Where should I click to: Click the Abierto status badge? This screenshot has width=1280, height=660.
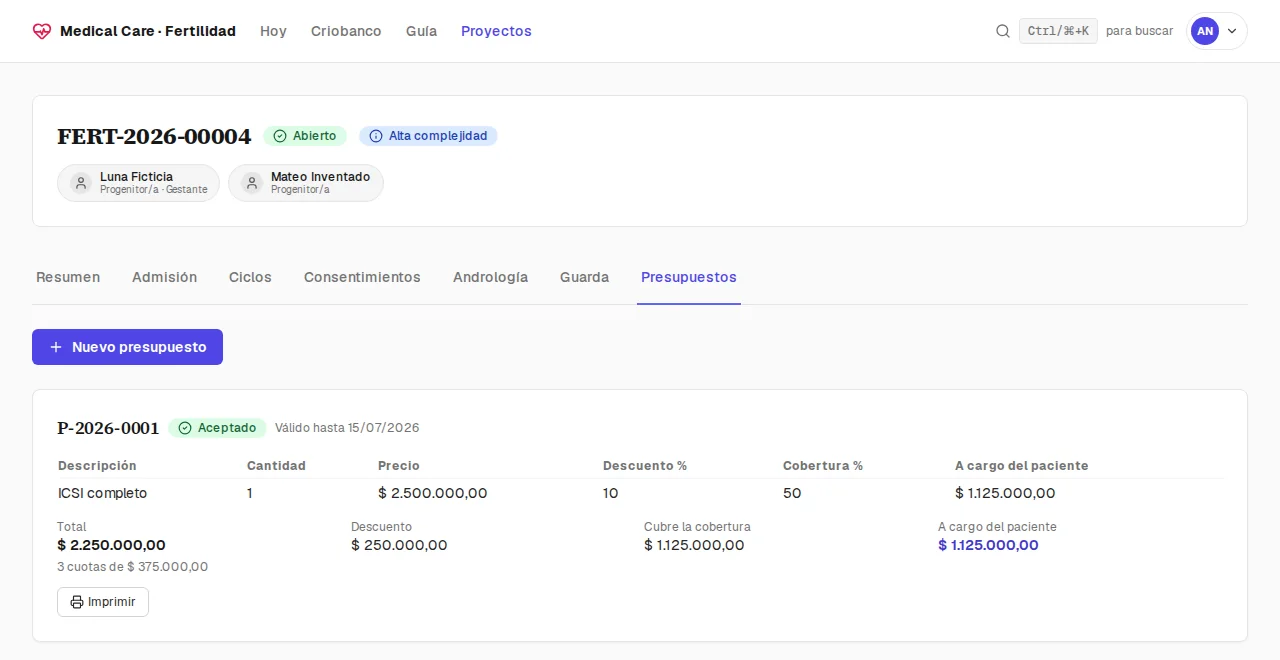(305, 136)
